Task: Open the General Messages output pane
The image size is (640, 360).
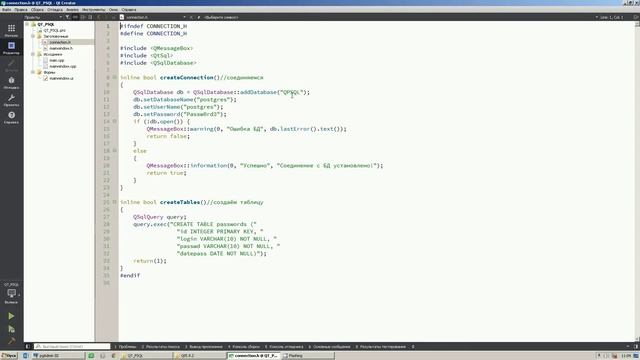Action: 329,347
